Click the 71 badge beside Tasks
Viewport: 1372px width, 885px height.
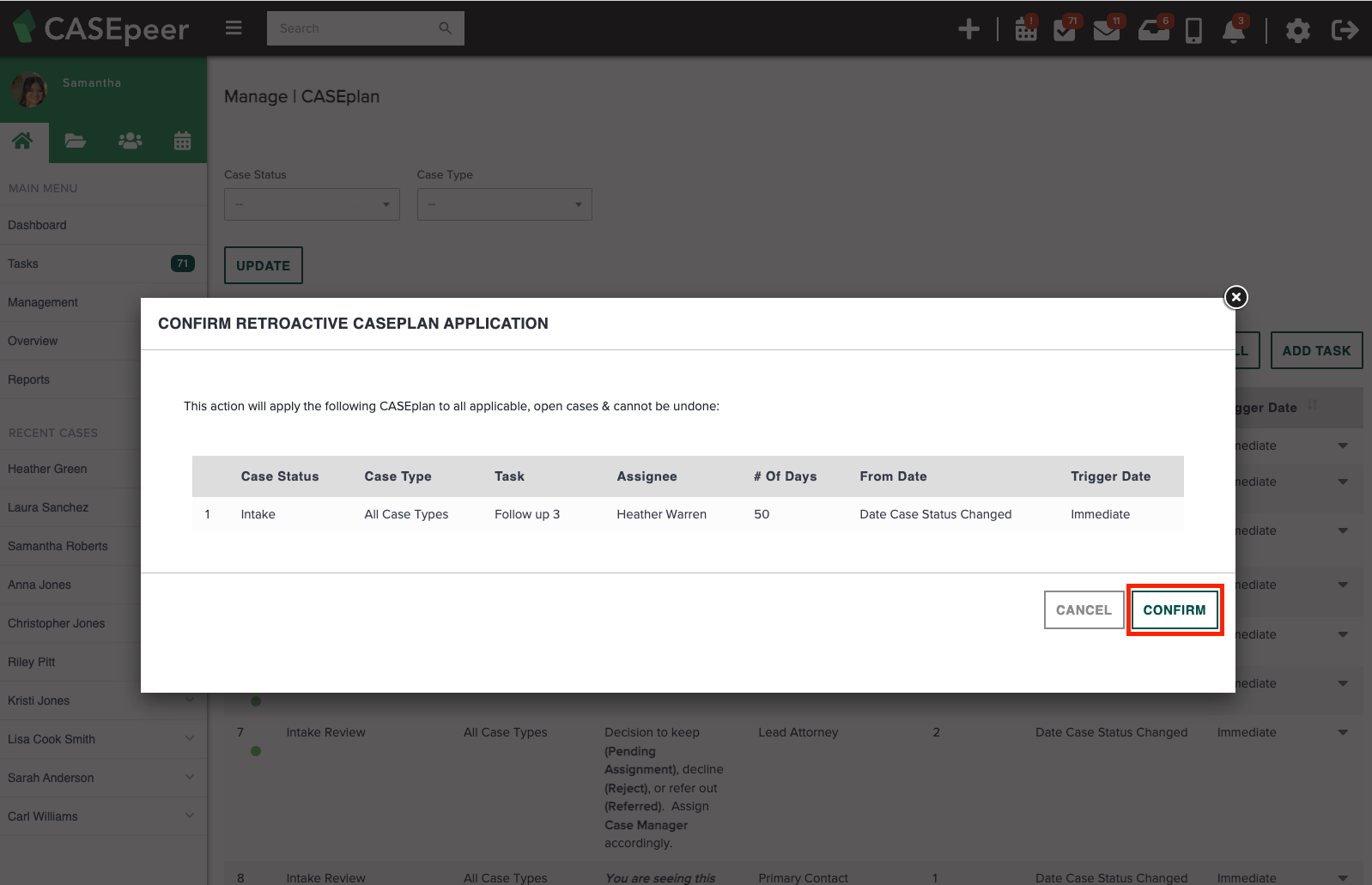tap(182, 264)
